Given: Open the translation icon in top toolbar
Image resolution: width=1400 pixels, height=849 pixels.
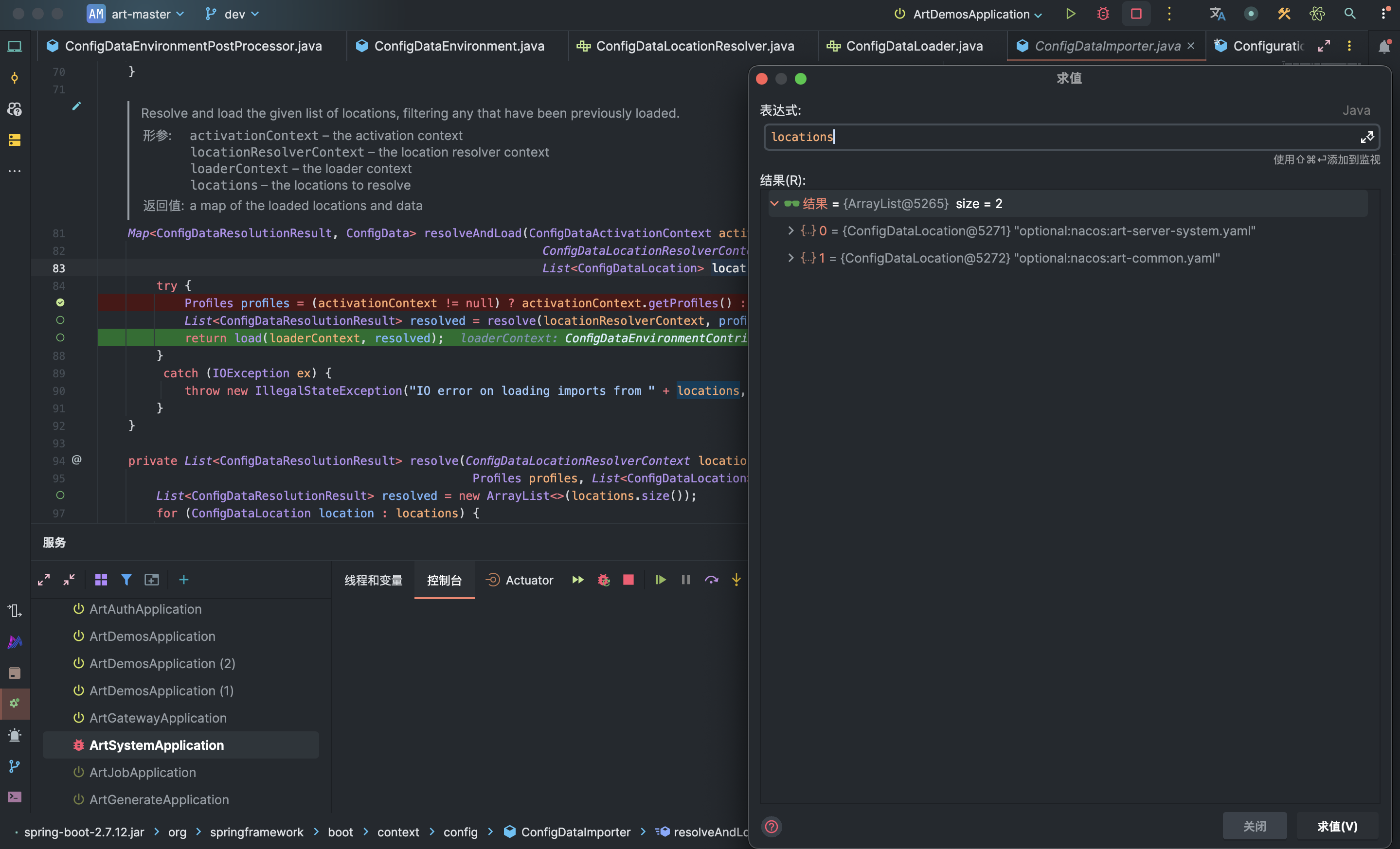Looking at the screenshot, I should (1217, 14).
